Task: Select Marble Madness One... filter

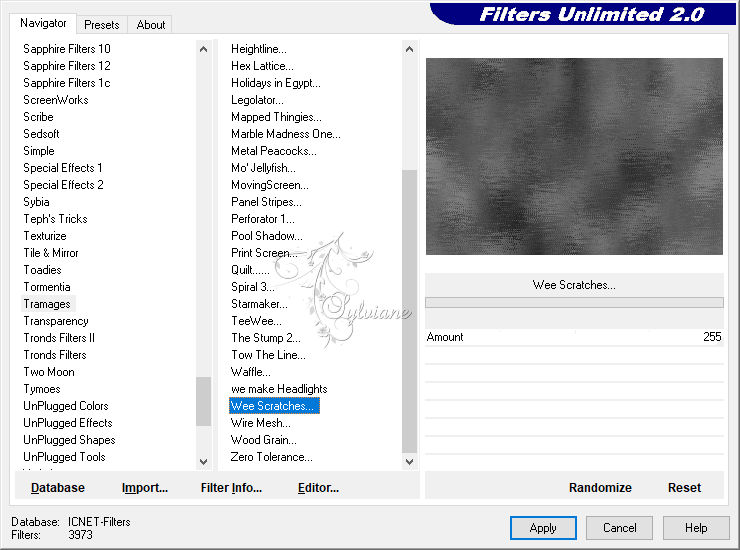Action: coord(286,134)
